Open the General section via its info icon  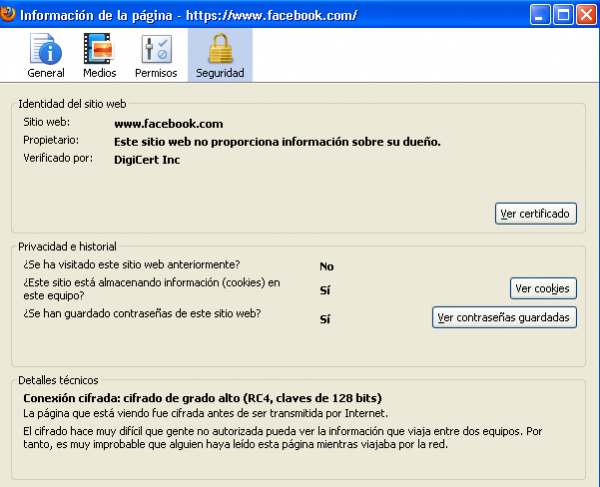(45, 48)
